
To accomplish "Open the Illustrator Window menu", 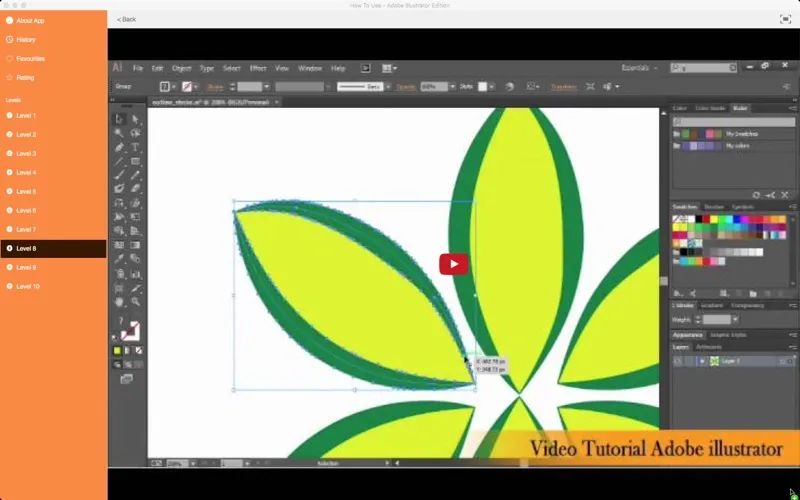I will [310, 68].
